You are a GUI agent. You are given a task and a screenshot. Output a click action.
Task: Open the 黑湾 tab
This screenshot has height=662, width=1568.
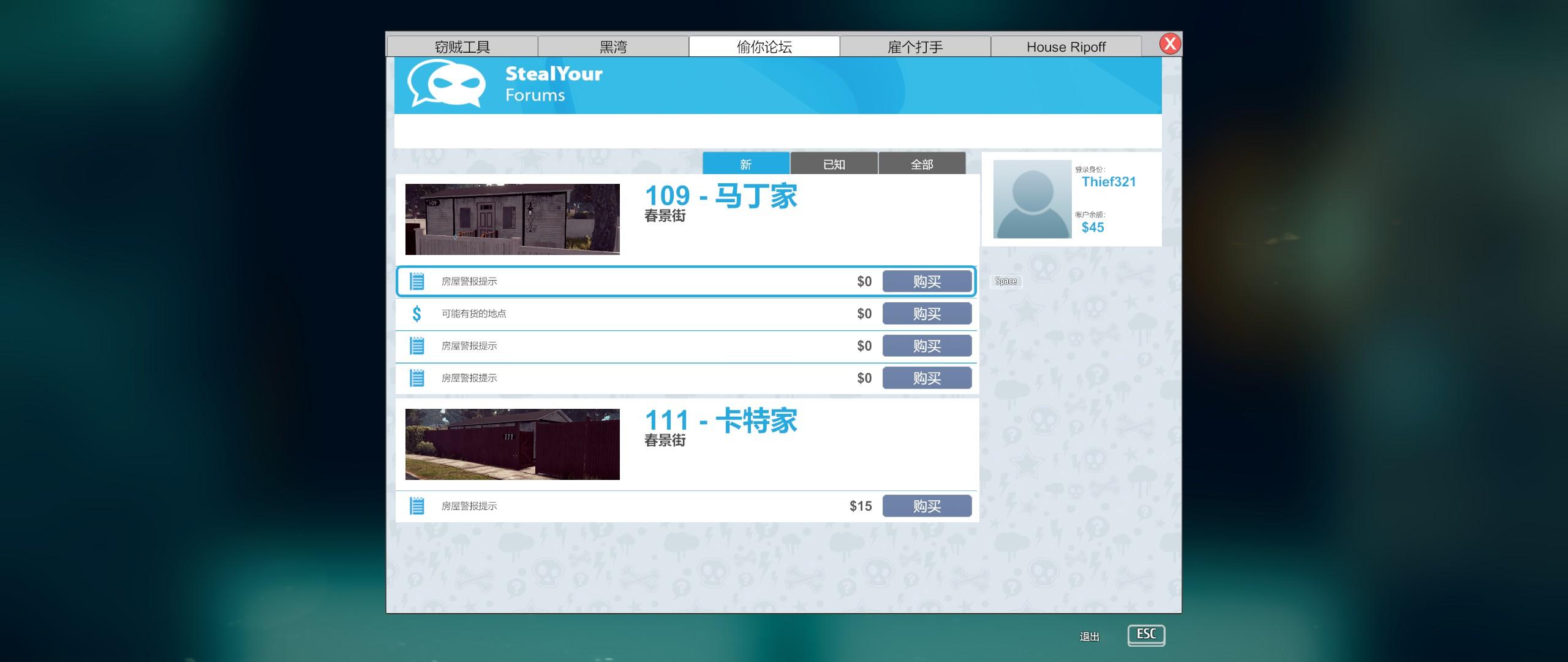point(613,47)
